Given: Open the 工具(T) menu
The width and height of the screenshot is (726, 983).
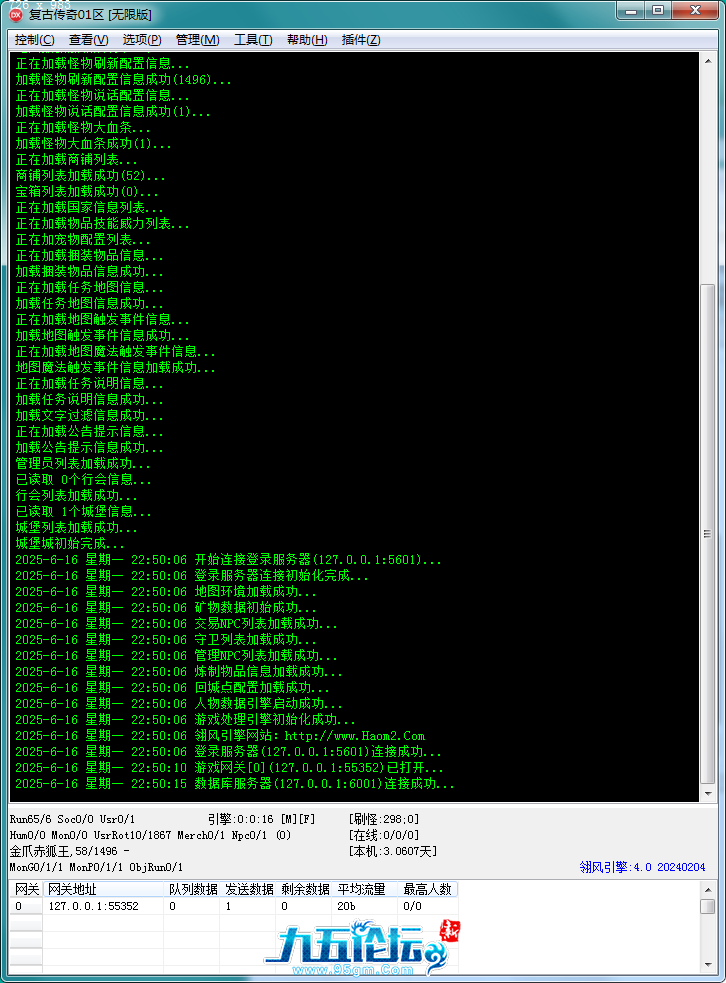Looking at the screenshot, I should tap(253, 39).
